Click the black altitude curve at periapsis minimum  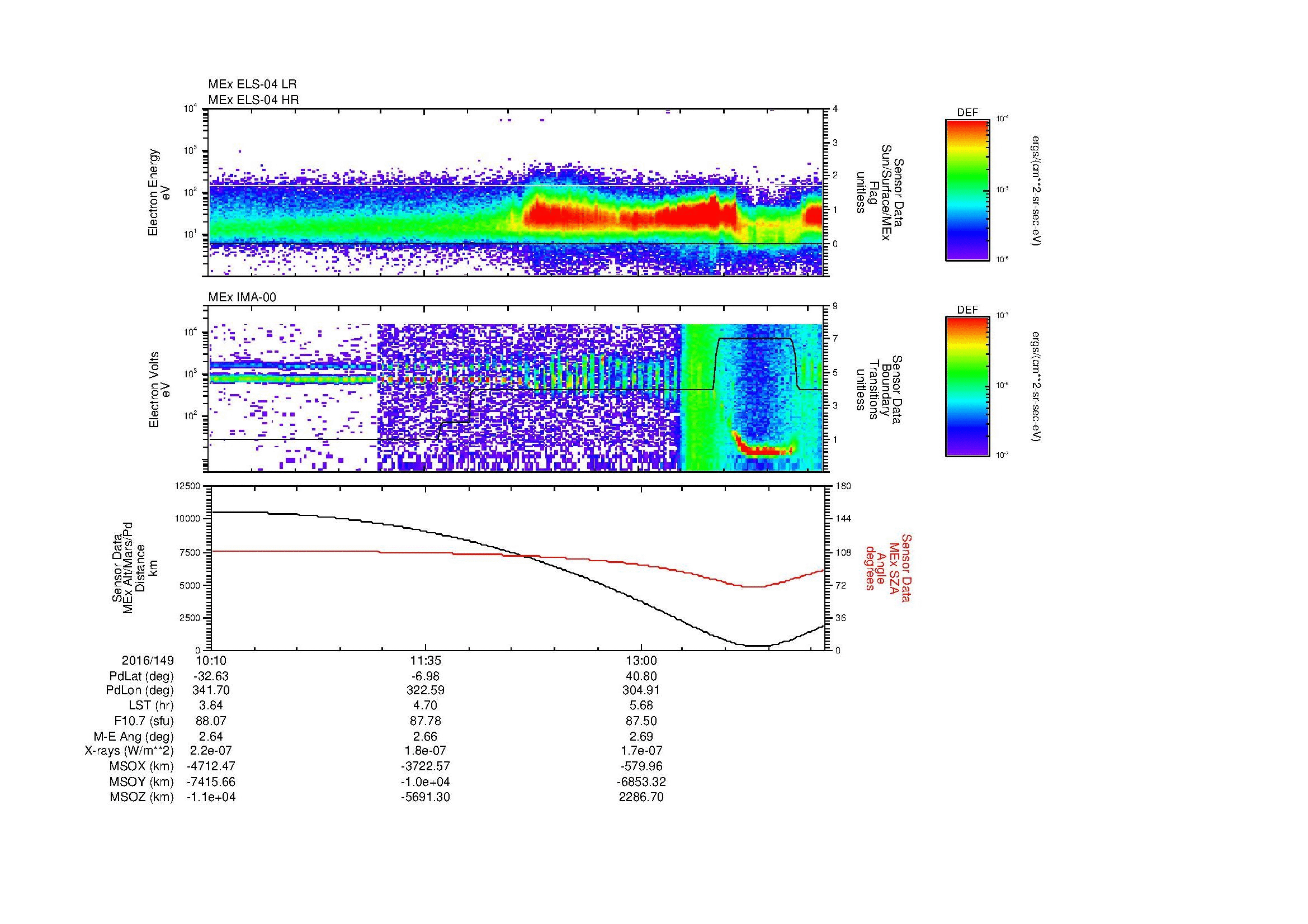758,646
